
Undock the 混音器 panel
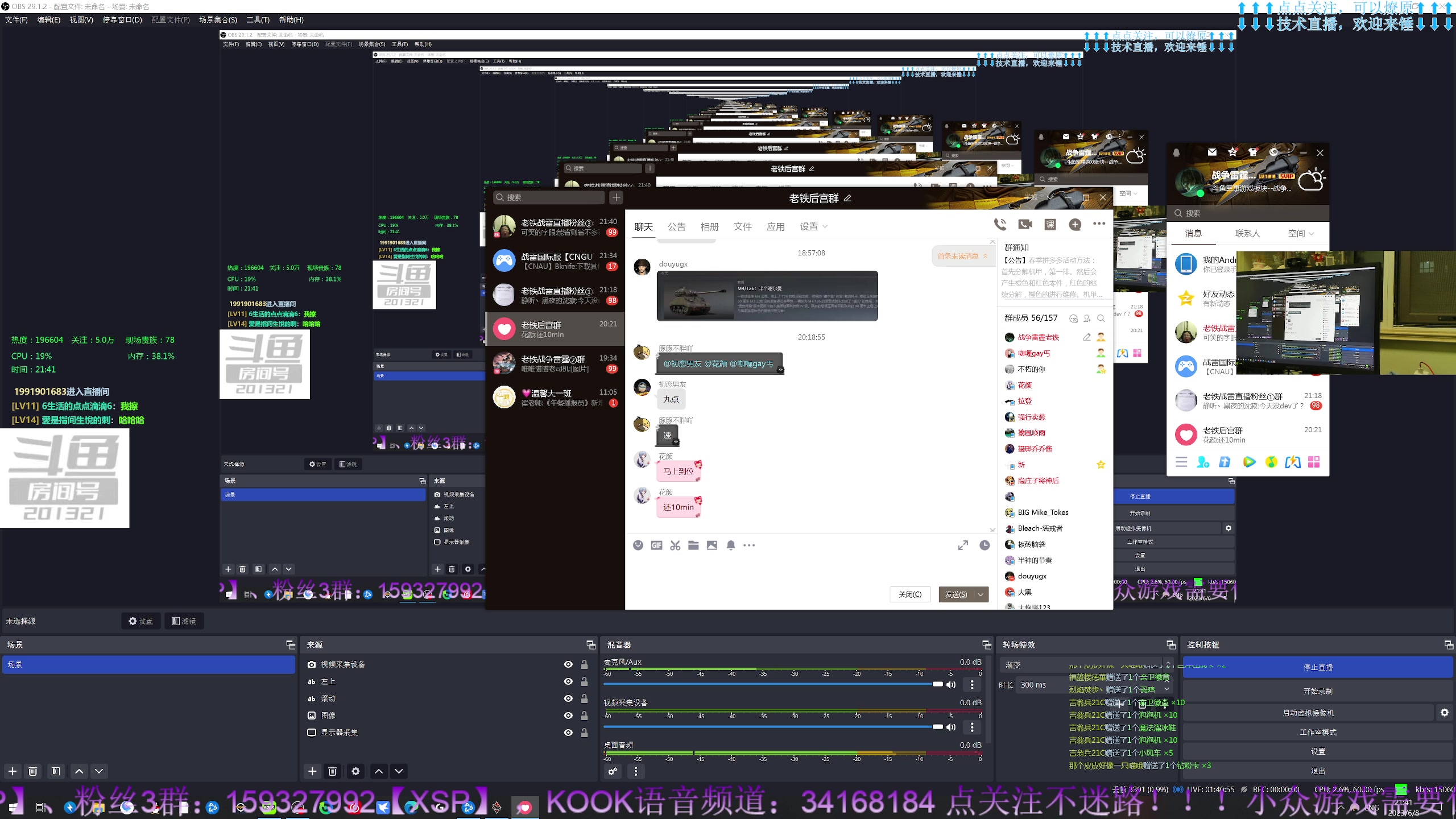(x=987, y=644)
